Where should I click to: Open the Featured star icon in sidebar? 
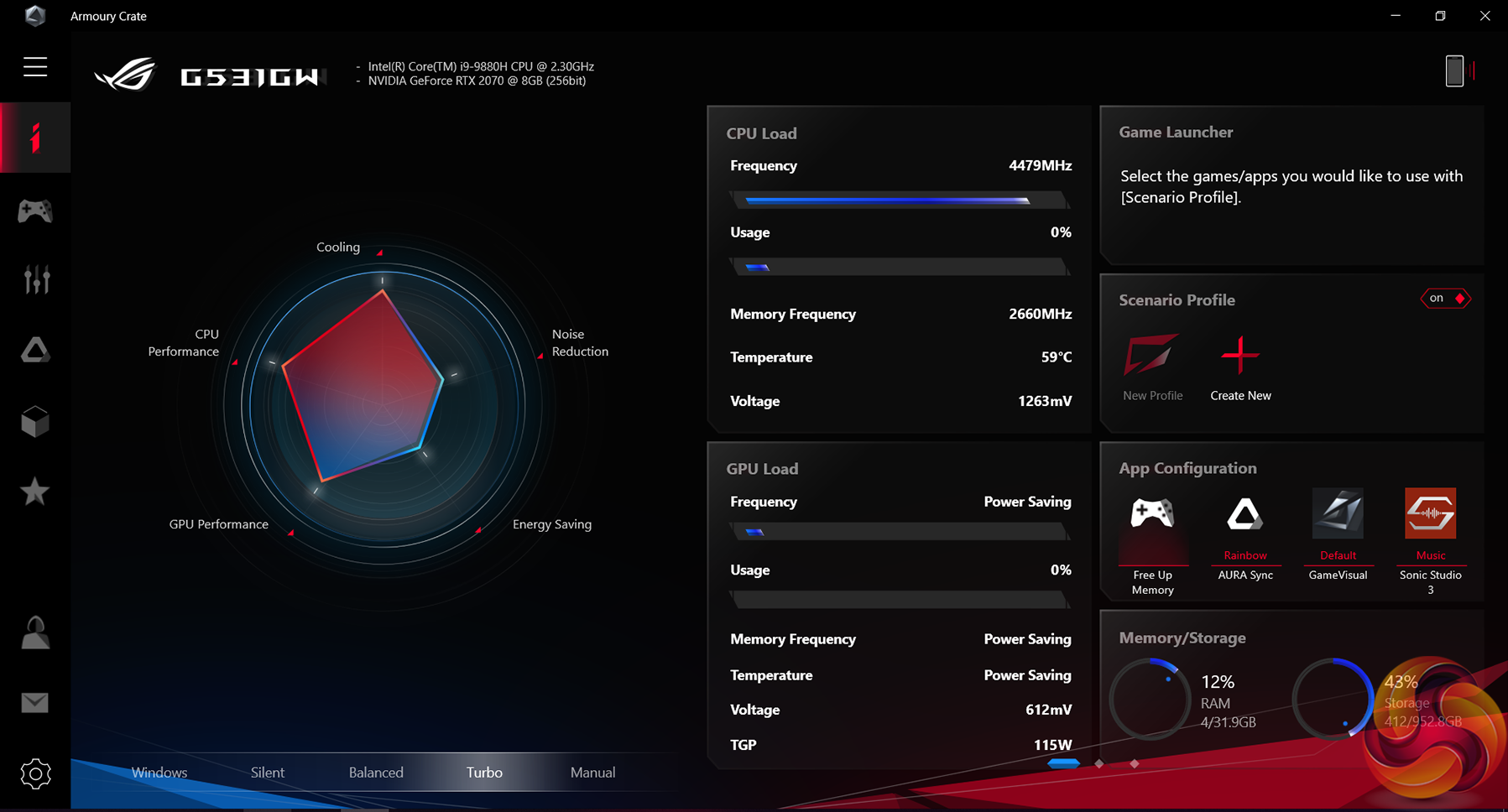pyautogui.click(x=35, y=491)
